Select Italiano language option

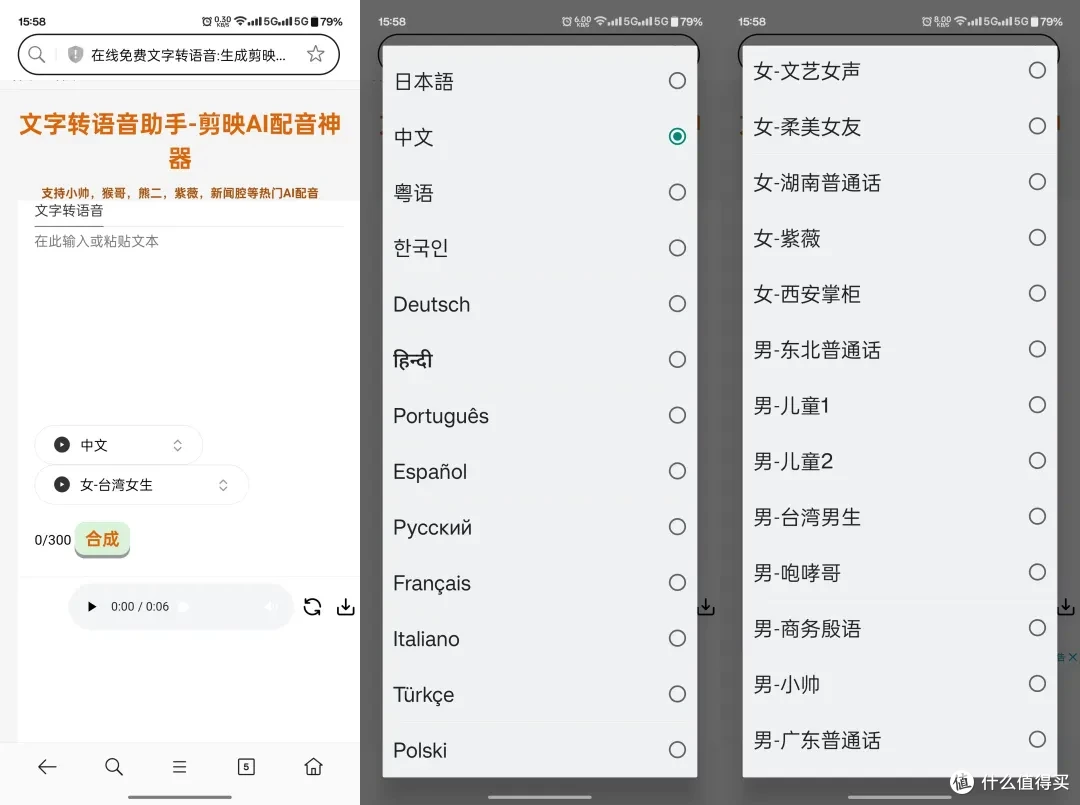(540, 638)
